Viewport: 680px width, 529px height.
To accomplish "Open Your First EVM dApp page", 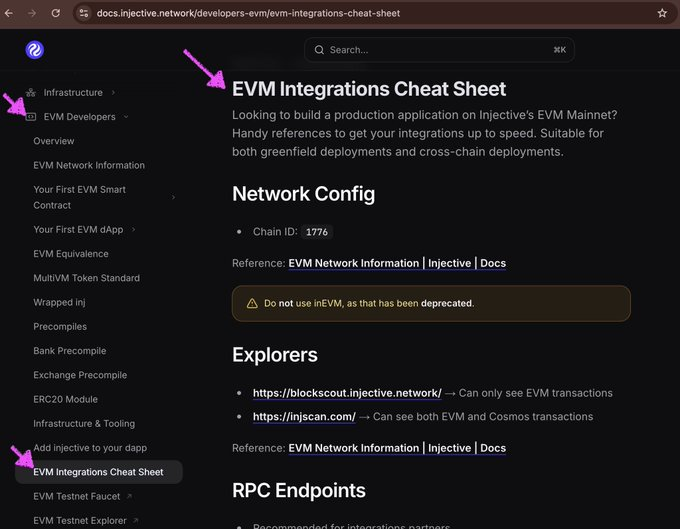I will pyautogui.click(x=78, y=229).
